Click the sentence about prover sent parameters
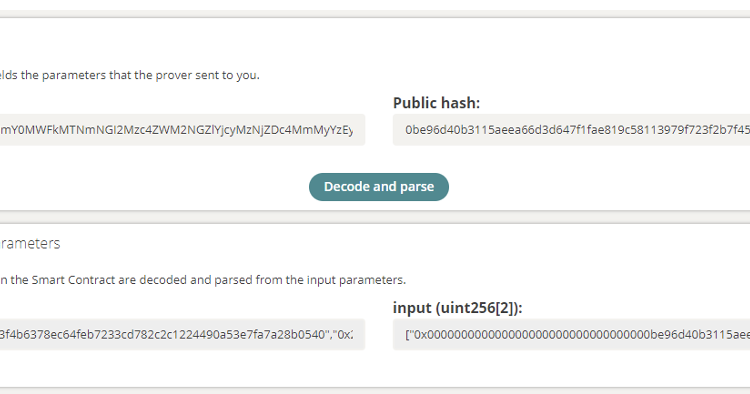This screenshot has width=750, height=394. [x=130, y=75]
